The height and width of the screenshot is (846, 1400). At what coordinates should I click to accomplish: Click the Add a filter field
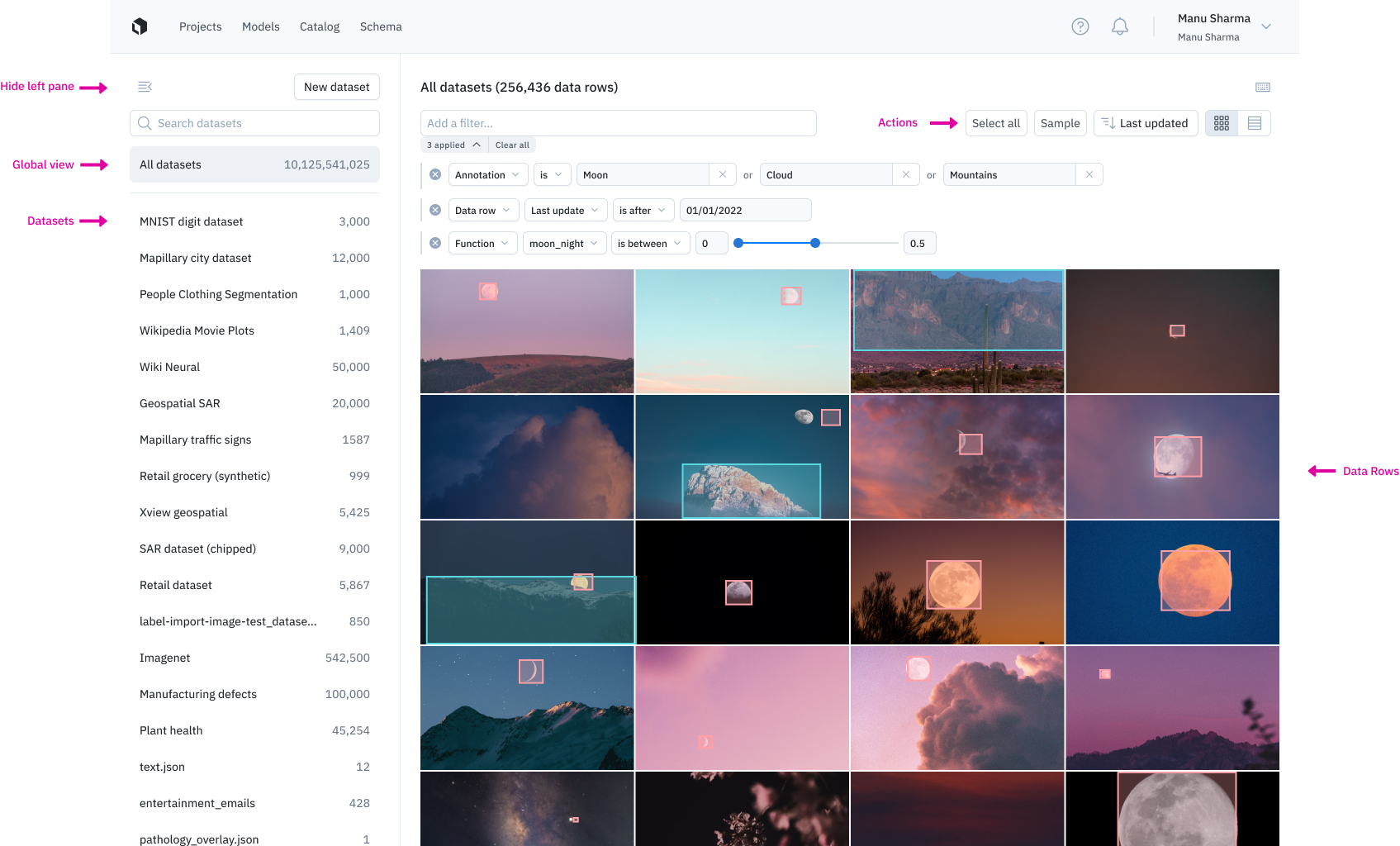(619, 123)
